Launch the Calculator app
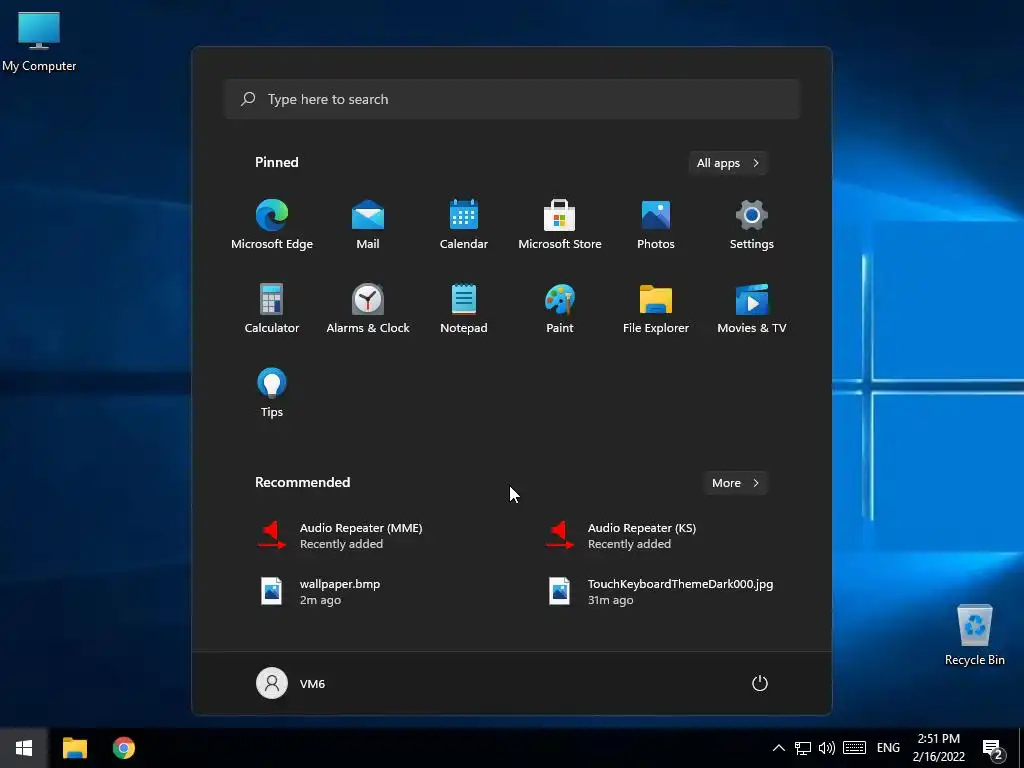 pyautogui.click(x=272, y=309)
